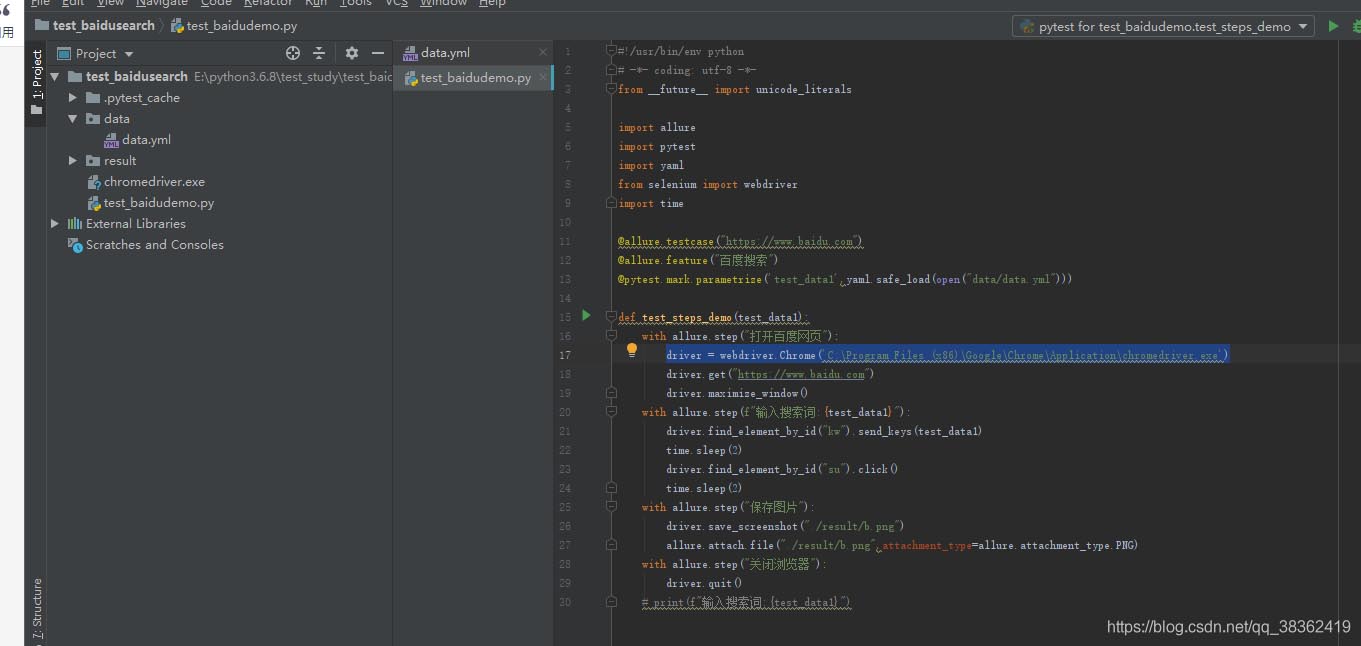The width and height of the screenshot is (1361, 646).
Task: Open Project panel settings gear
Action: [x=351, y=53]
